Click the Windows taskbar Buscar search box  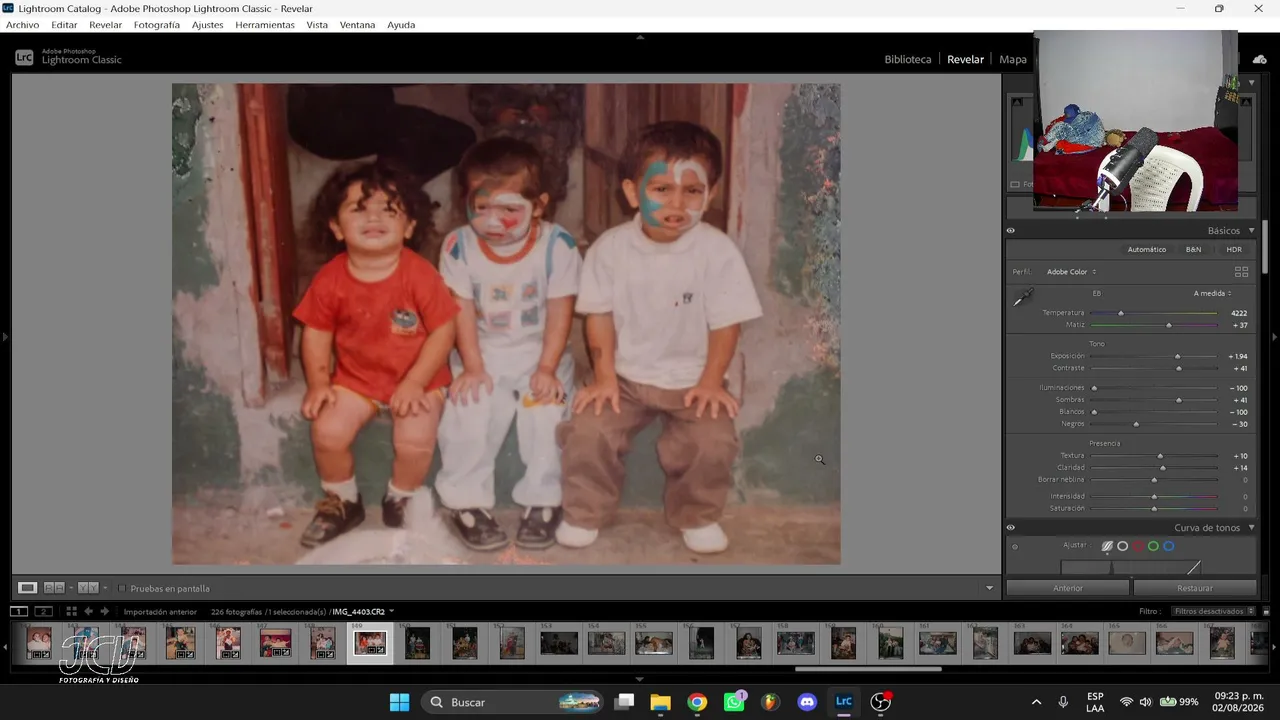click(514, 702)
